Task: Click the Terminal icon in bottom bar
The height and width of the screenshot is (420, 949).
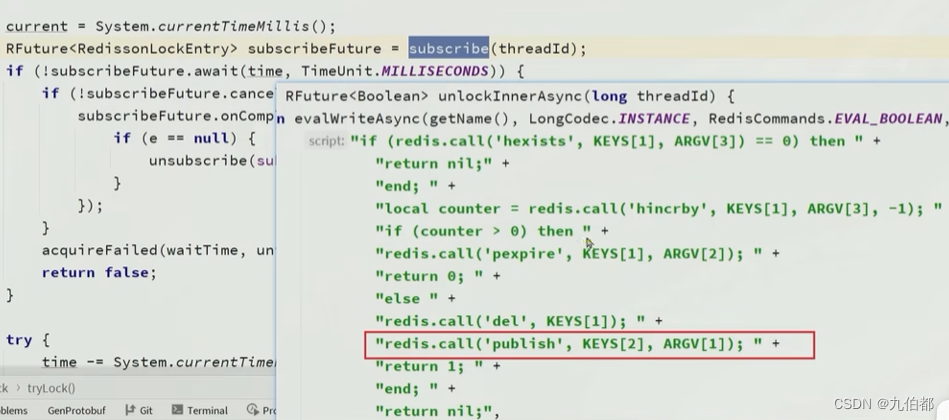Action: pyautogui.click(x=177, y=410)
